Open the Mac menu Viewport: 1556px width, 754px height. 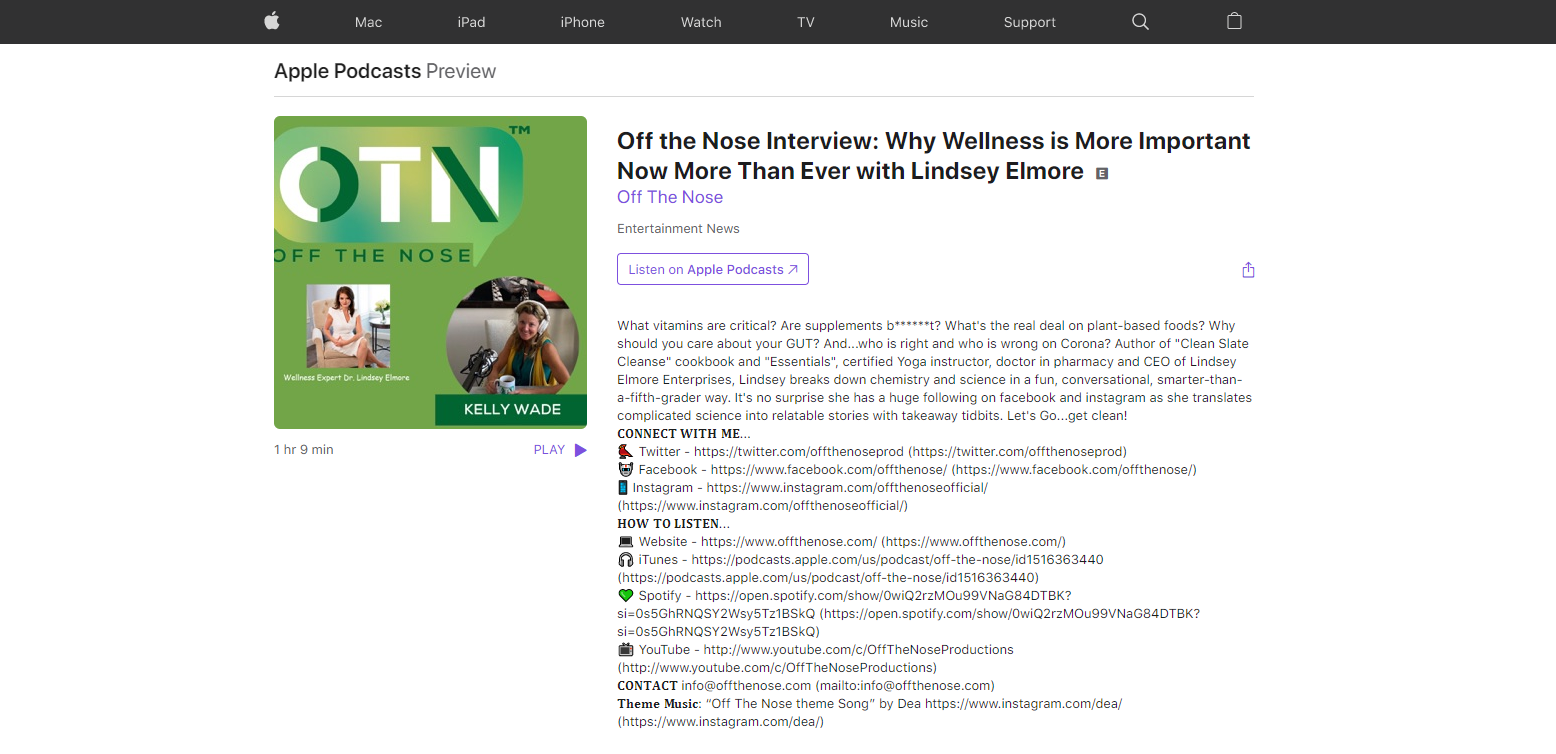pos(368,22)
